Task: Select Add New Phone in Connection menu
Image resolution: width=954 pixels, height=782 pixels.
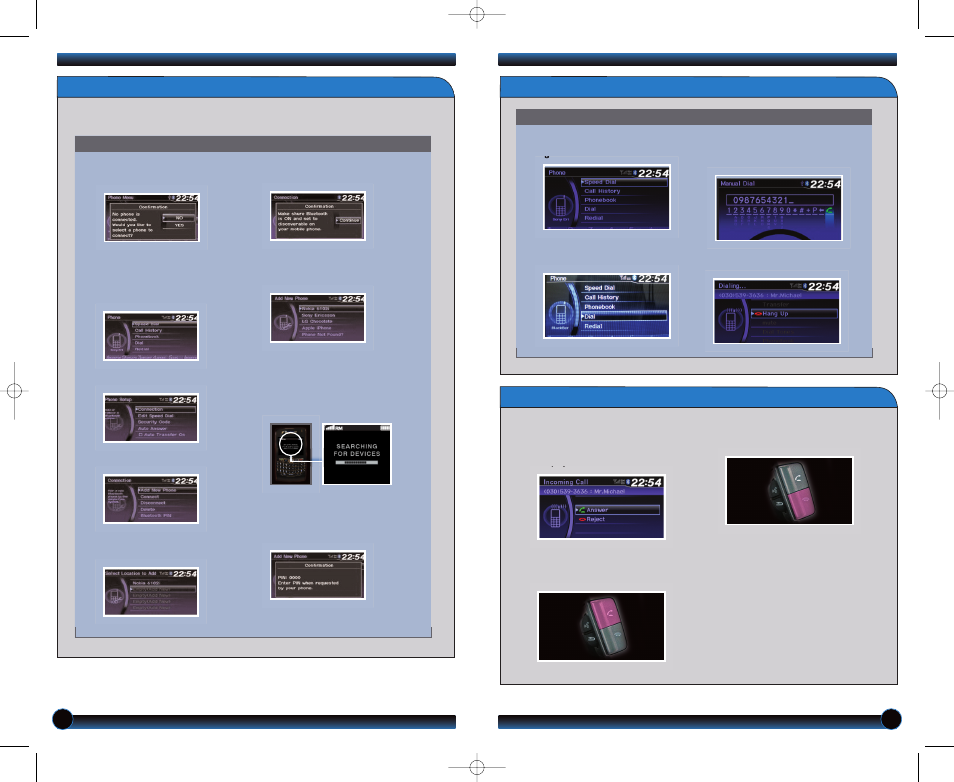Action: pos(167,490)
